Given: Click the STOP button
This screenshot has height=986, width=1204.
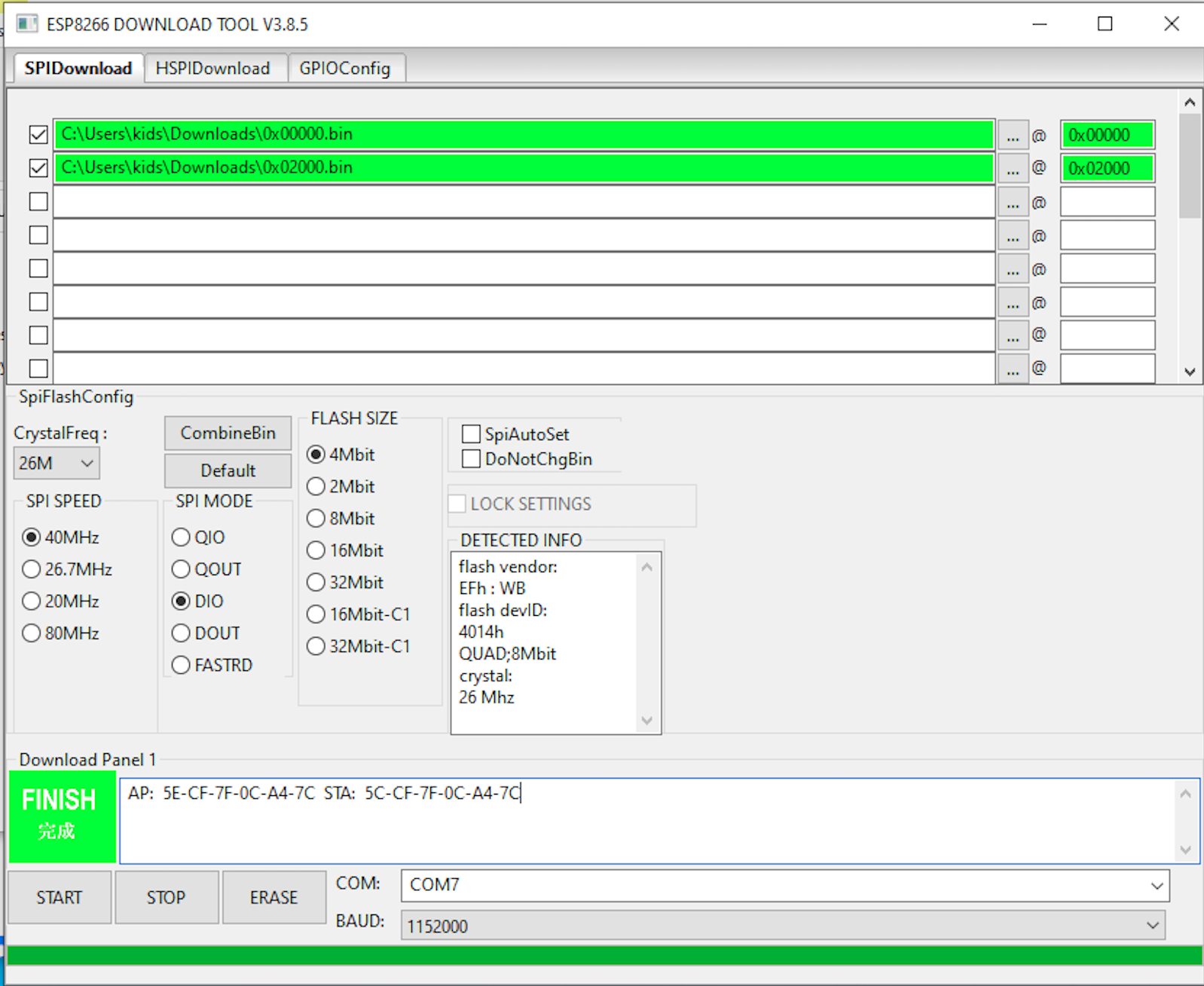Looking at the screenshot, I should tap(167, 897).
